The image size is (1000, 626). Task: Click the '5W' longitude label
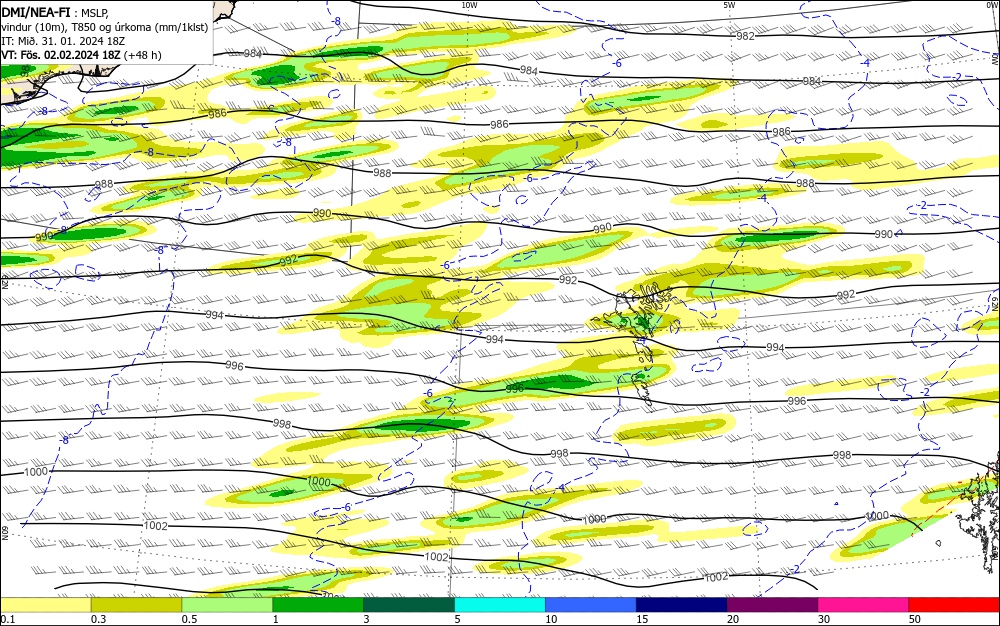pyautogui.click(x=730, y=5)
